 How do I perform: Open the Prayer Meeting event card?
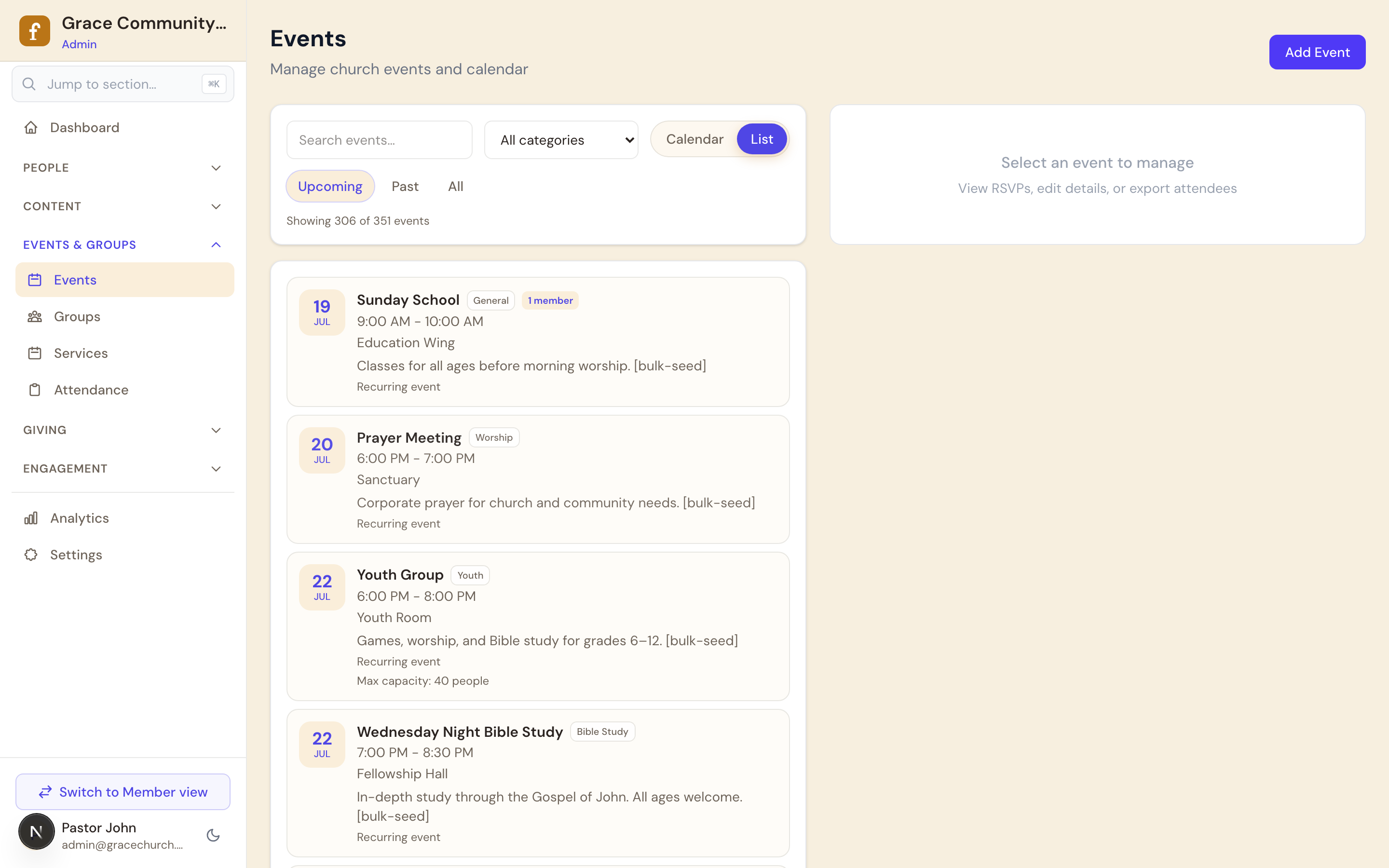[538, 479]
